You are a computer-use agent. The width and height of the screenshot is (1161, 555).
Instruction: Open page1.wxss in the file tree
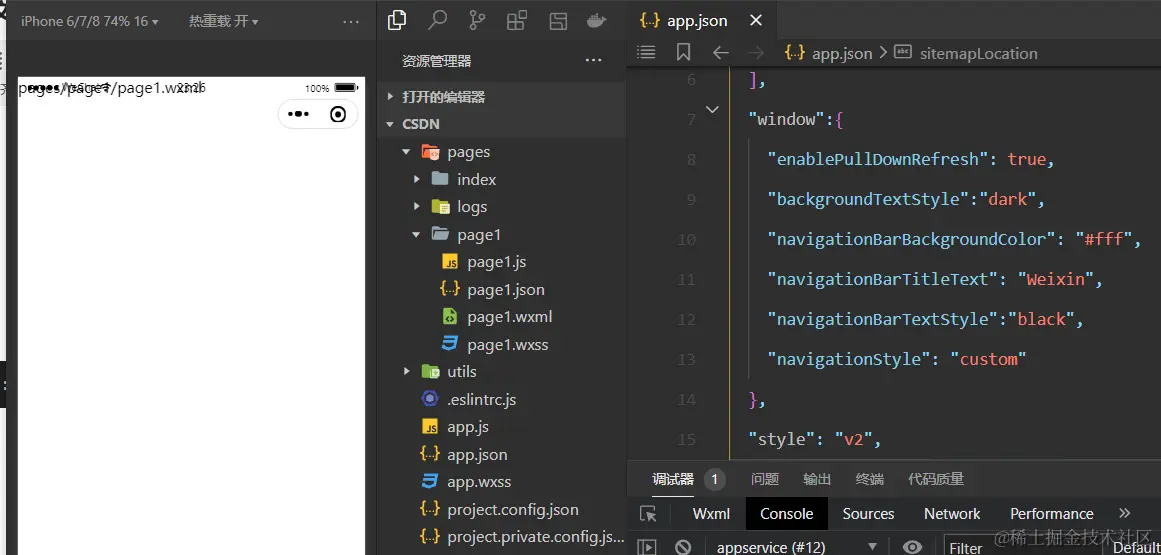point(507,344)
